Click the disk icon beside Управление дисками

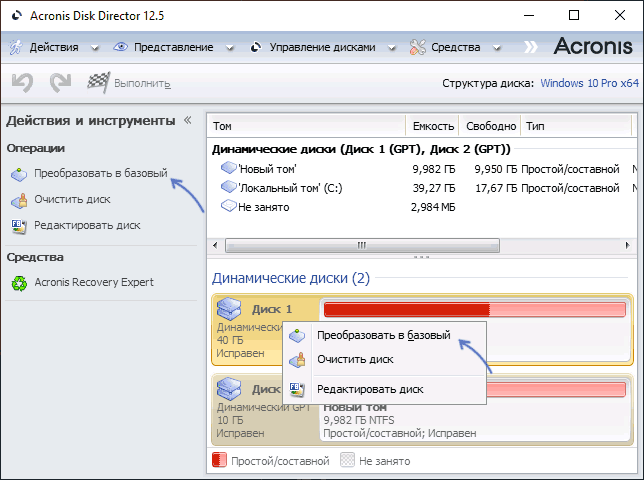255,47
